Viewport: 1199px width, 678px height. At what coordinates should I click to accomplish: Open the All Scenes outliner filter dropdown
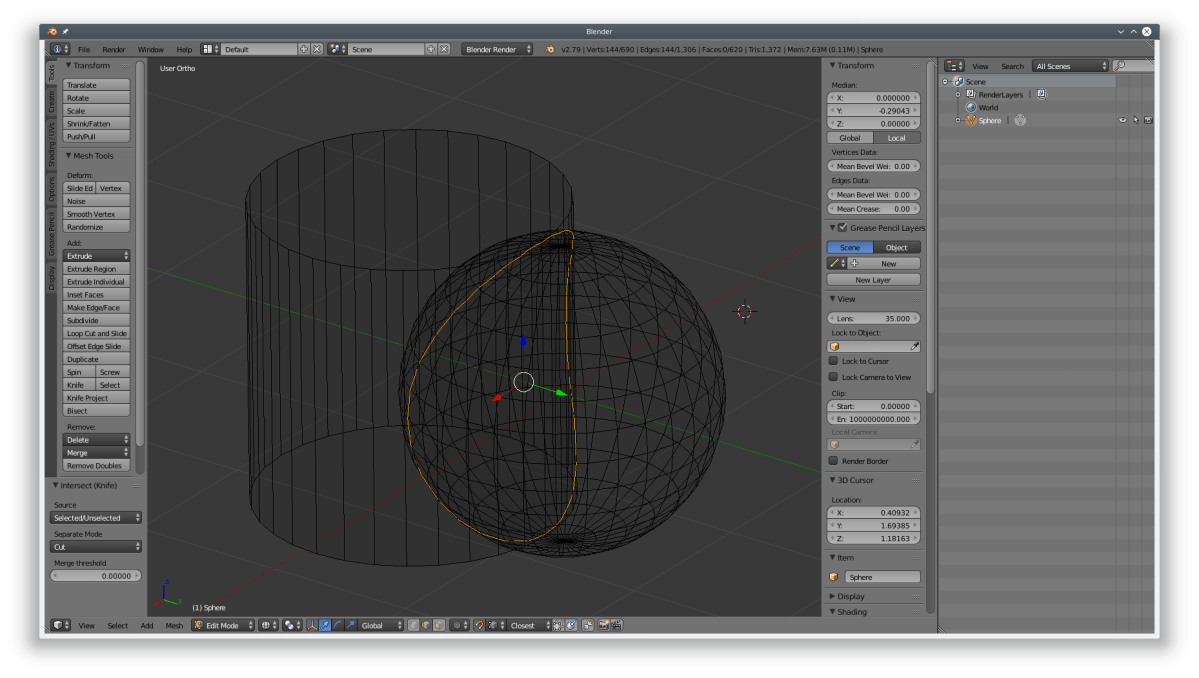pyautogui.click(x=1070, y=66)
